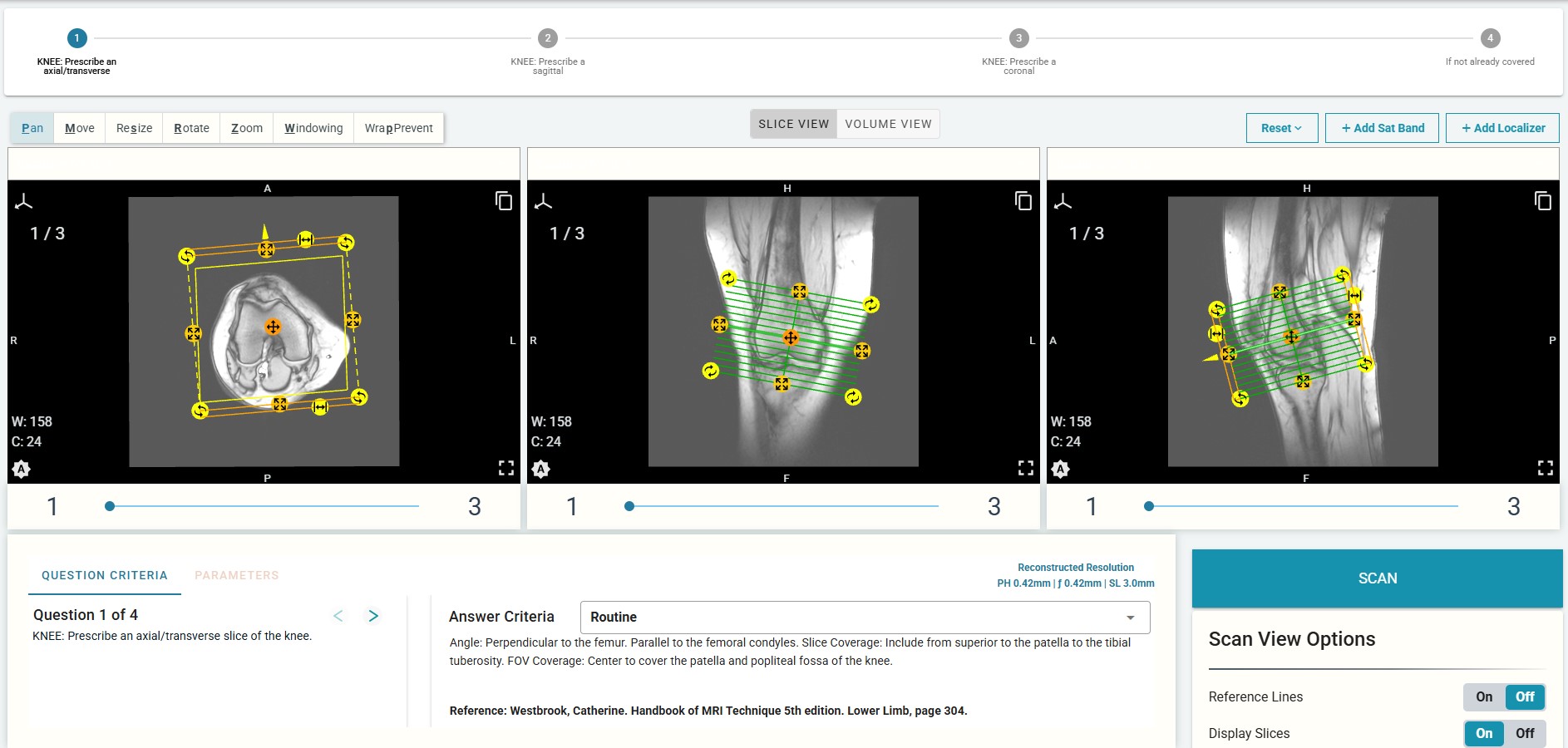Open the PARAMETERS tab
1568x748 pixels.
tap(237, 575)
